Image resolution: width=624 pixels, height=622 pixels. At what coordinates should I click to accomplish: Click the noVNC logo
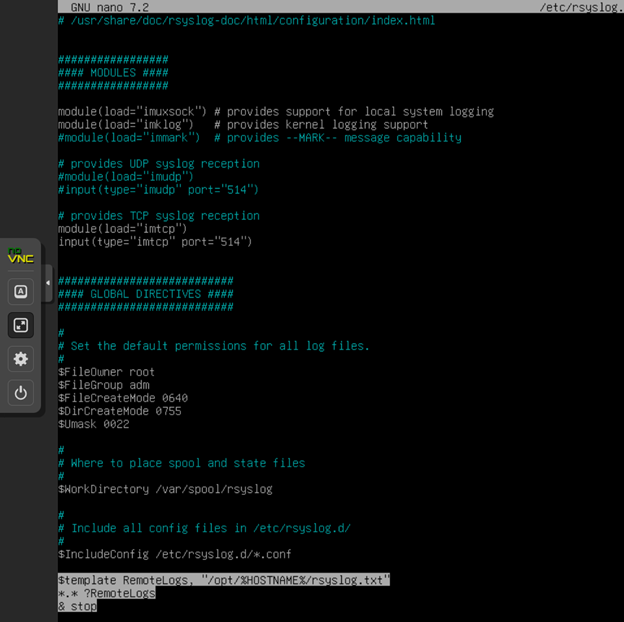[x=20, y=257]
